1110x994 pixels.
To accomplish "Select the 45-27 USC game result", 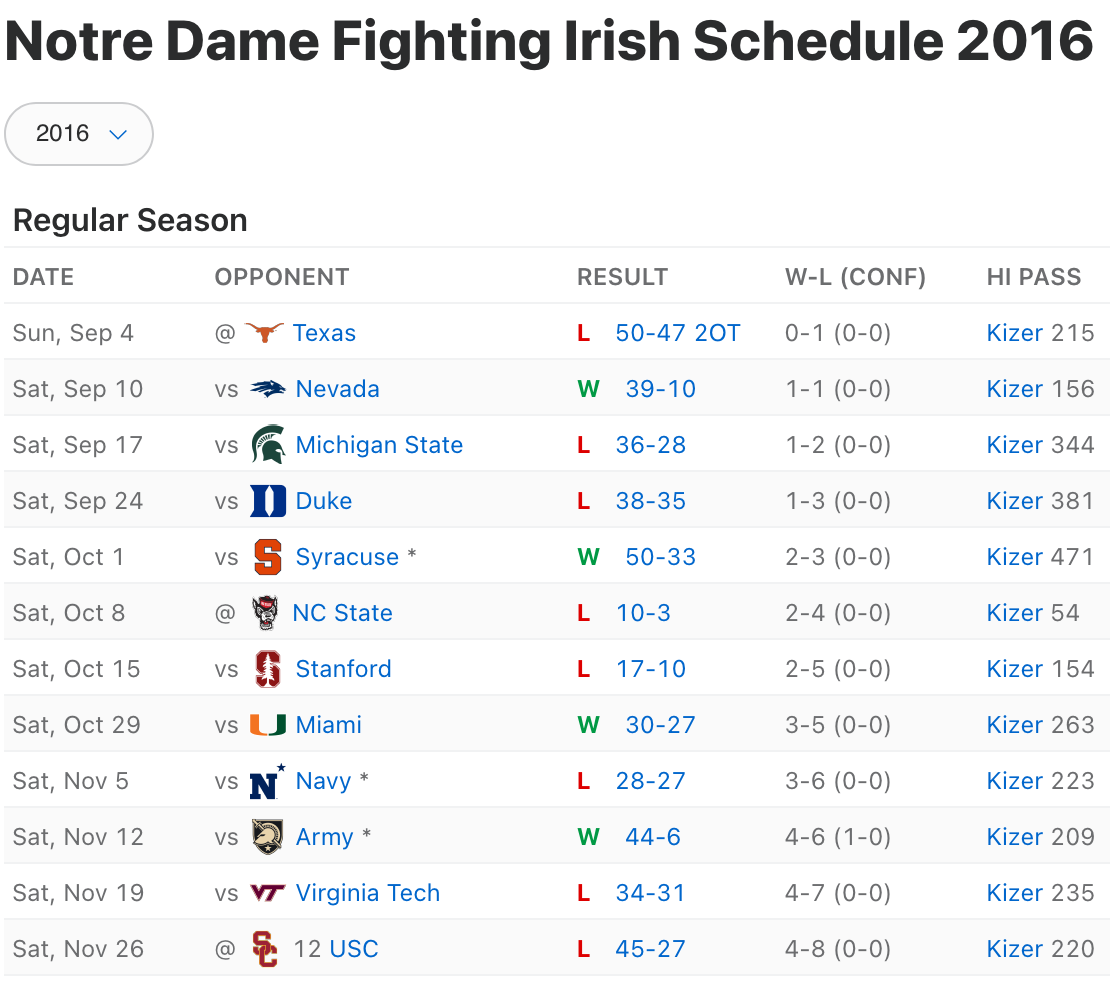I will 650,949.
